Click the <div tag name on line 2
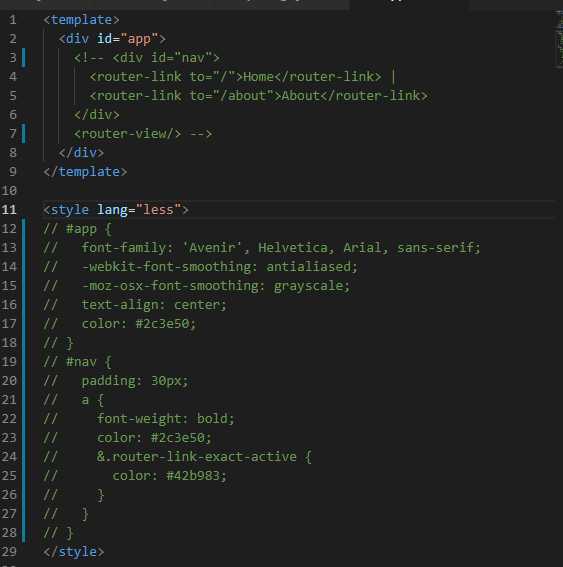The image size is (563, 567). point(74,39)
